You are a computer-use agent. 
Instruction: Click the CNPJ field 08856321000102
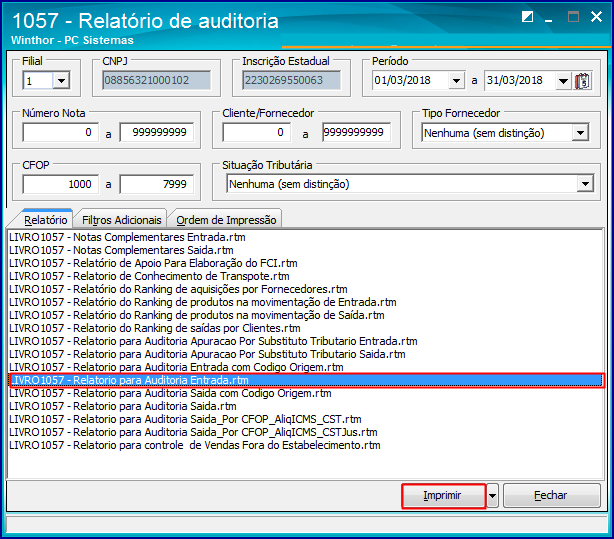pos(156,80)
